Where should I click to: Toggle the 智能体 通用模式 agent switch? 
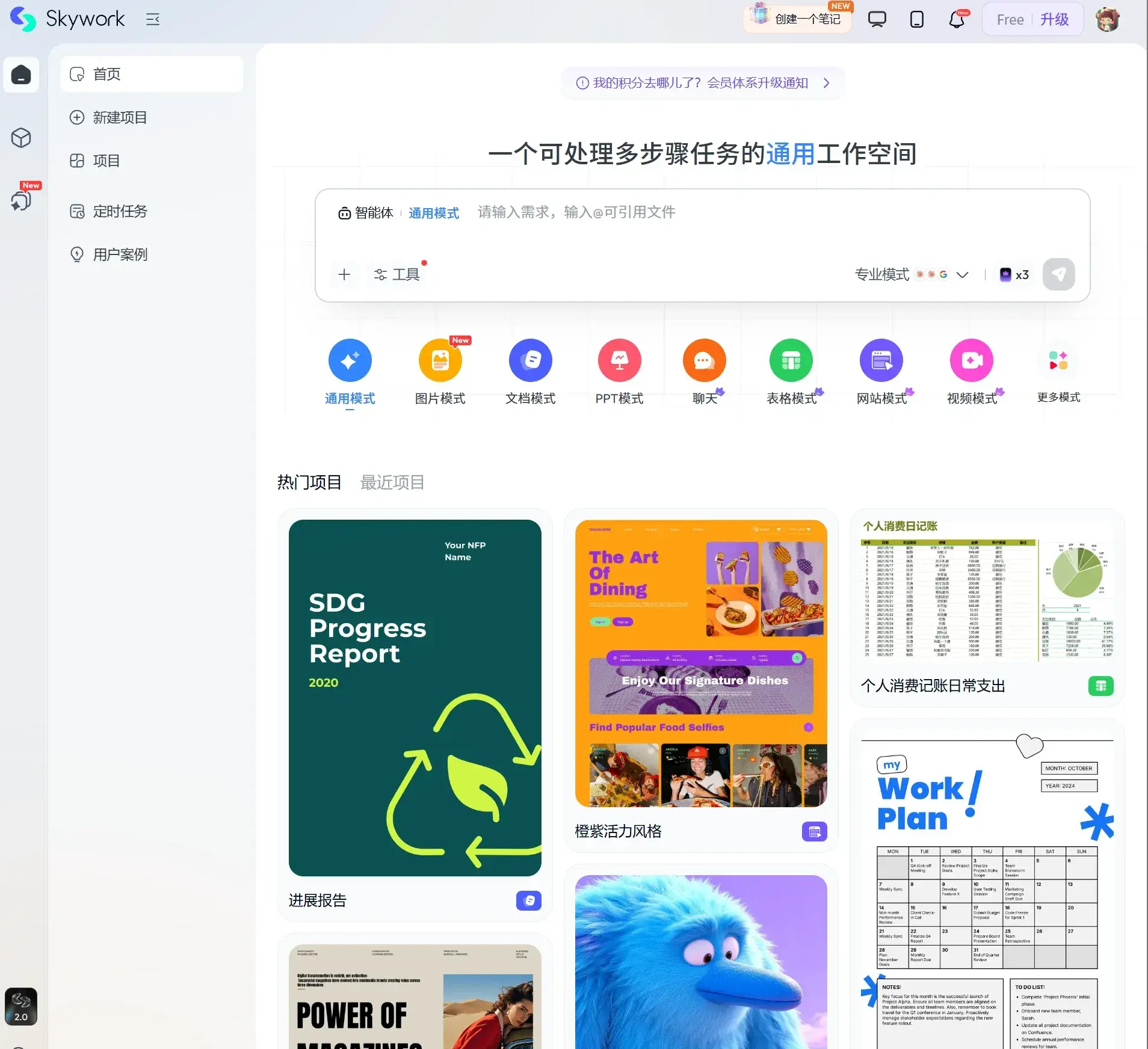pos(398,213)
